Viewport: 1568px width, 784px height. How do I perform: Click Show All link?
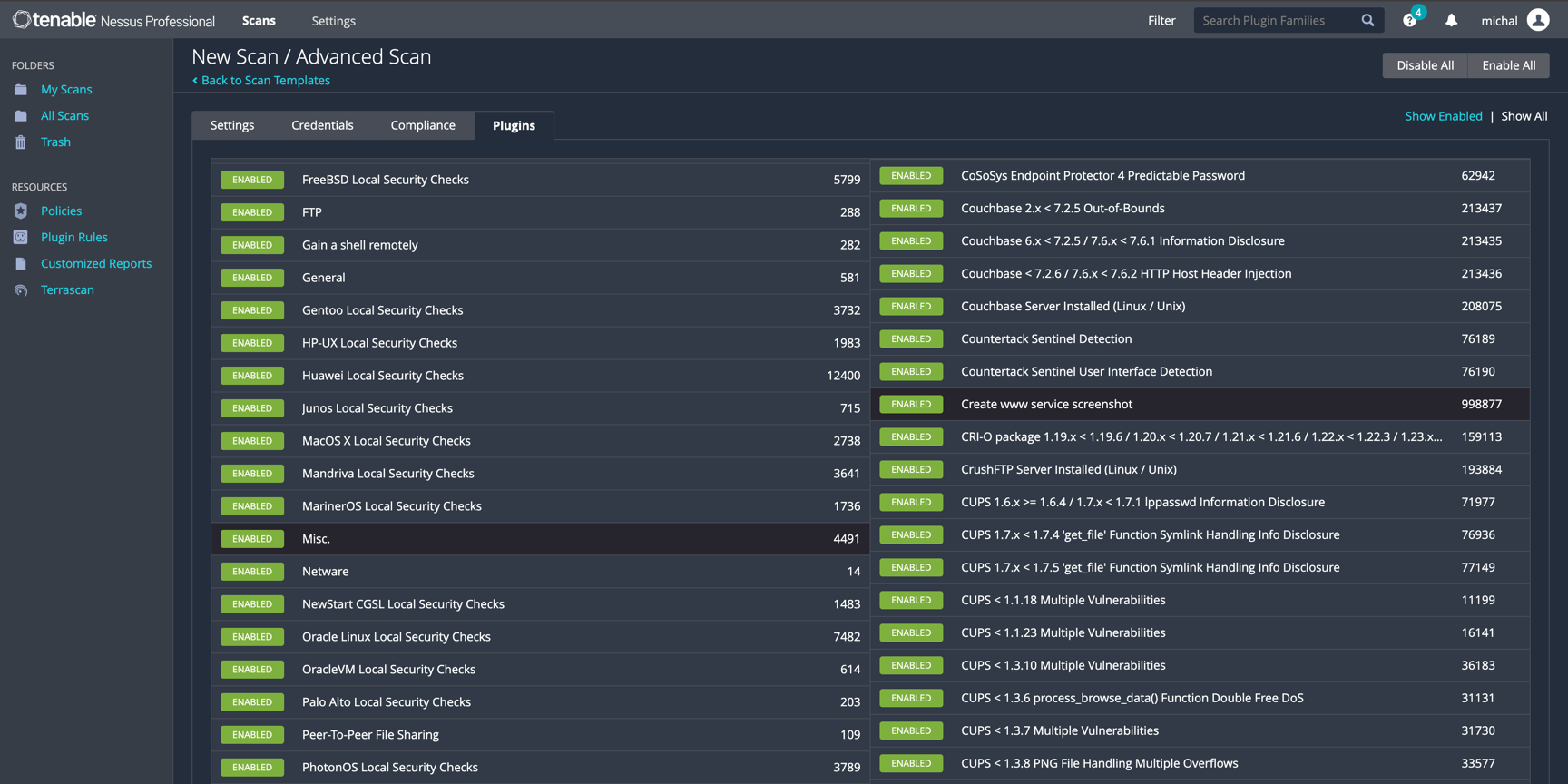[x=1524, y=116]
